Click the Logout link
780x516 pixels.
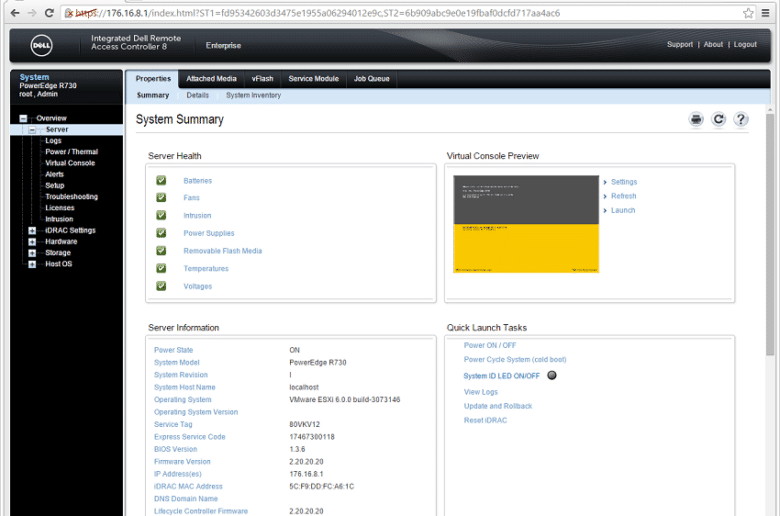(745, 44)
